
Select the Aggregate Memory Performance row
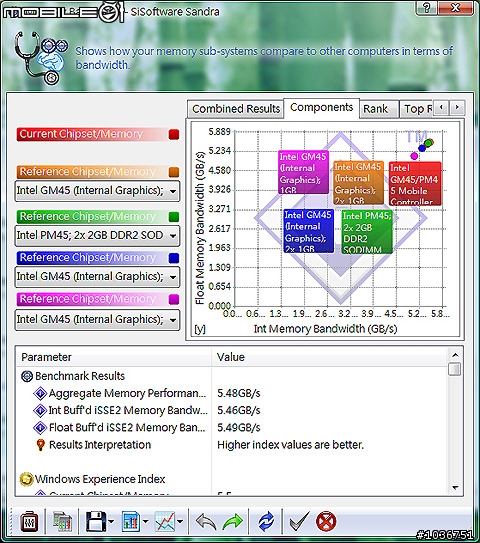[231, 393]
